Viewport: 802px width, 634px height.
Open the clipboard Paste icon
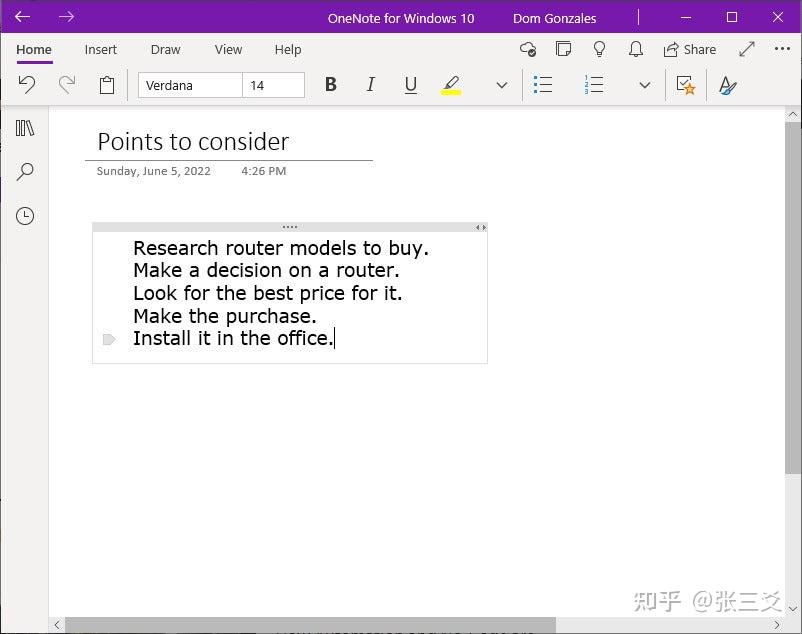107,85
